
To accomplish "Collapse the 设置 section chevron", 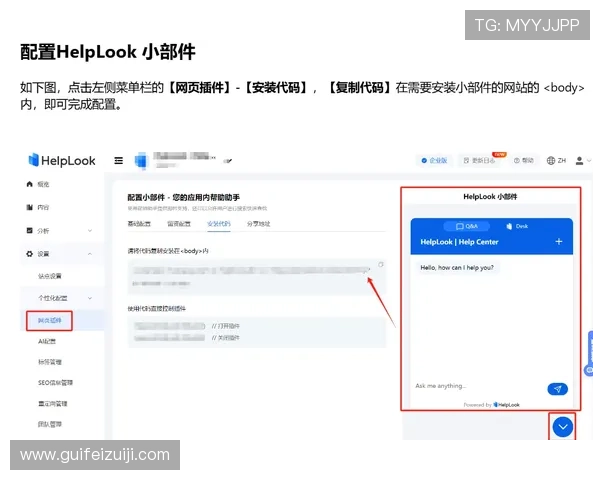I will pos(90,254).
